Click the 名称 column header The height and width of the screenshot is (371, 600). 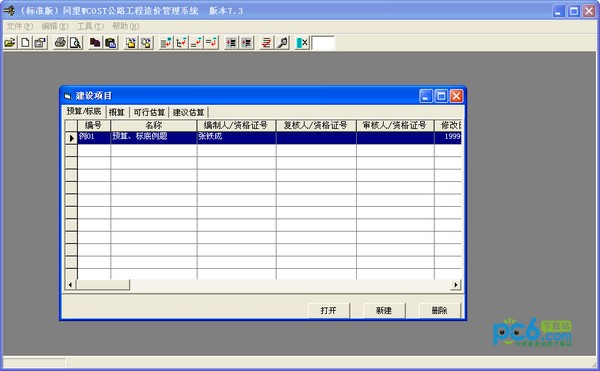(x=154, y=125)
